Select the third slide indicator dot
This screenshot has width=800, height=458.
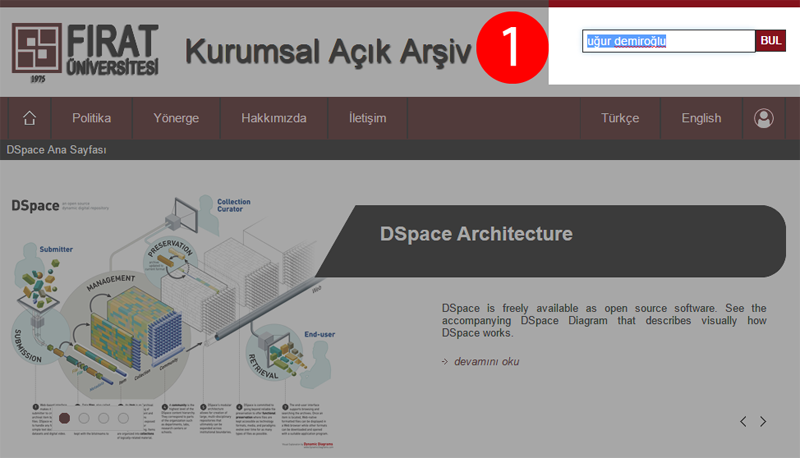(104, 418)
